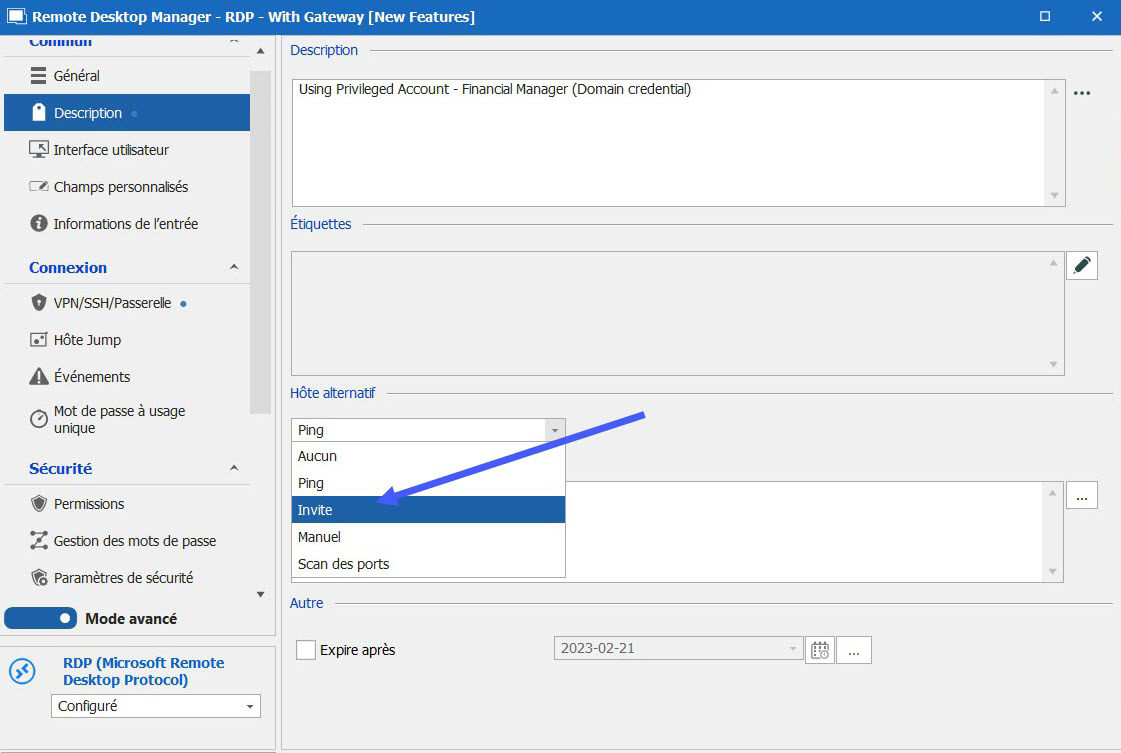Select Scan des ports option
The image size is (1121, 753).
click(428, 564)
